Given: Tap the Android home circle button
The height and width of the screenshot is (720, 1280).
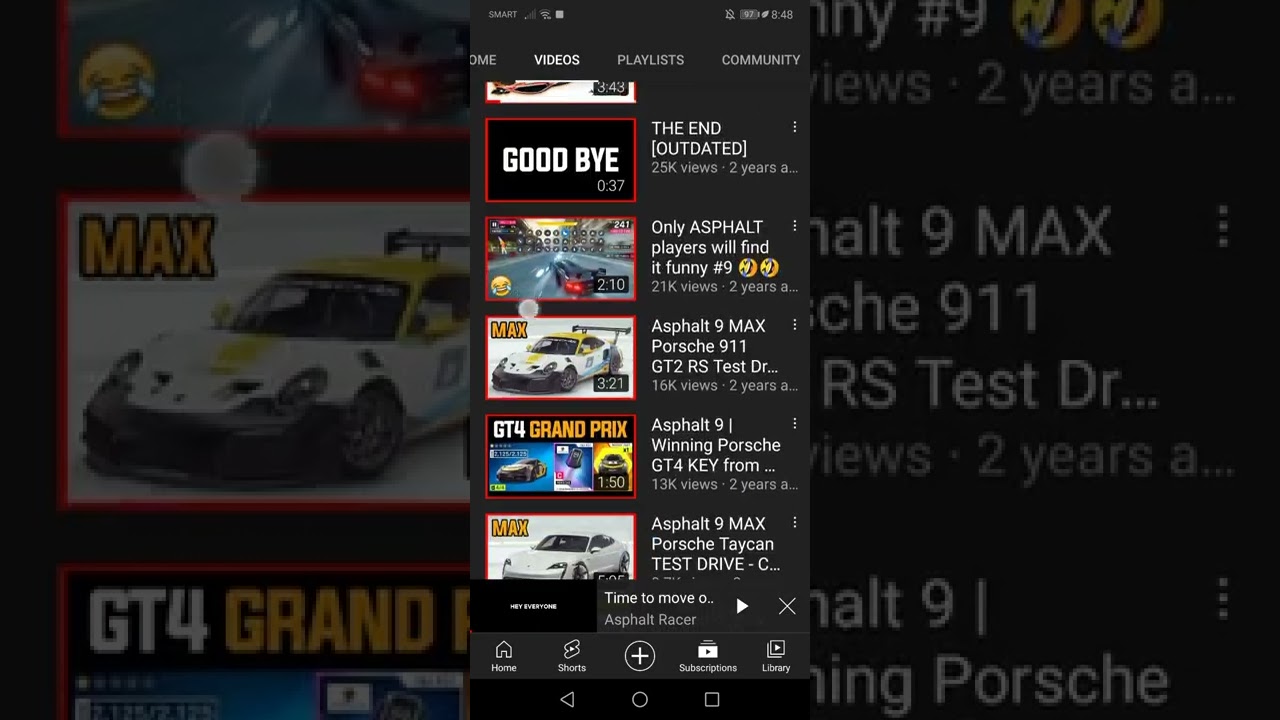Looking at the screenshot, I should click(x=640, y=700).
